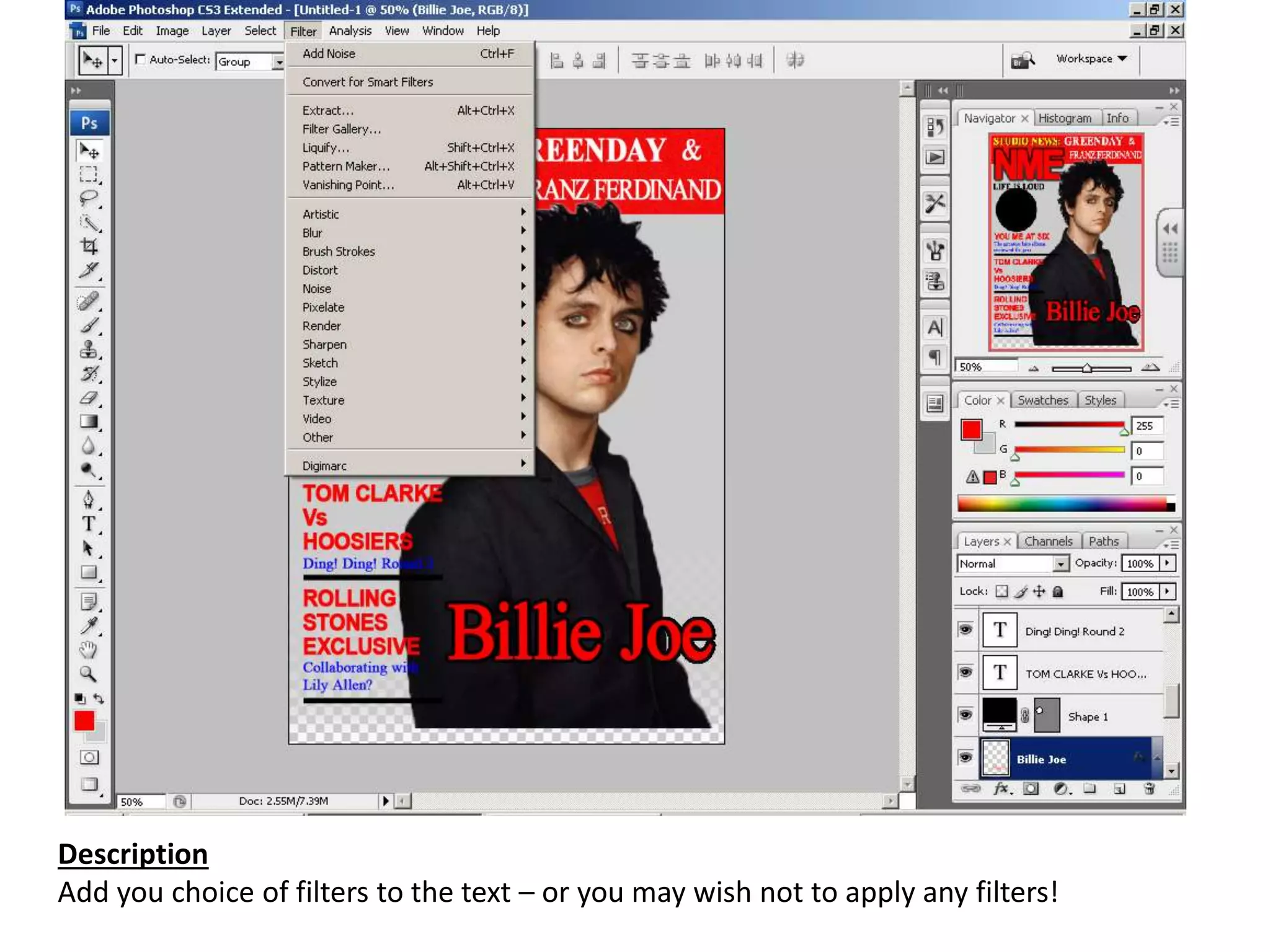
Task: Open the Opacity slider arrow
Action: point(1168,563)
